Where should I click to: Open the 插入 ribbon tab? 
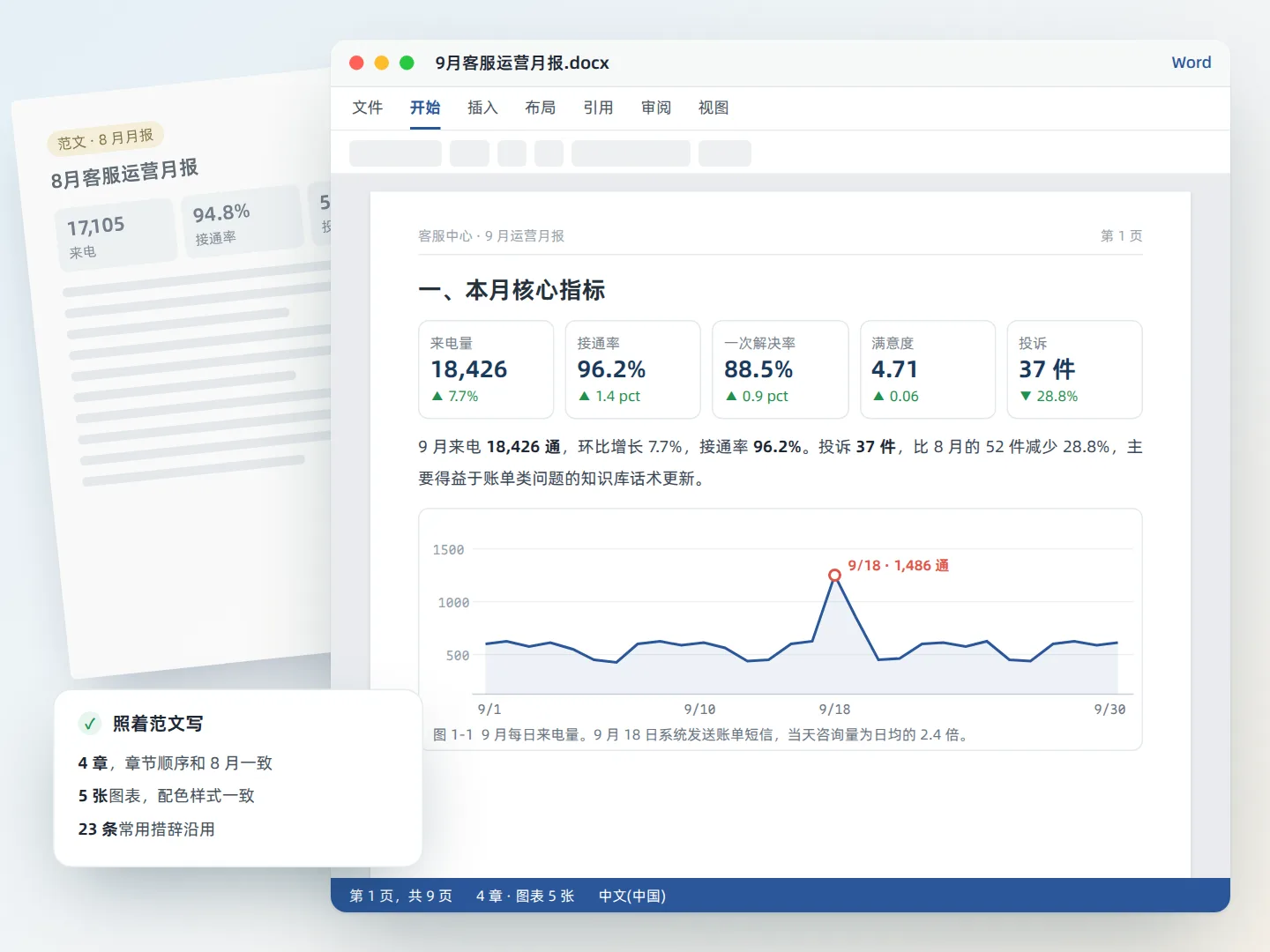click(x=482, y=108)
